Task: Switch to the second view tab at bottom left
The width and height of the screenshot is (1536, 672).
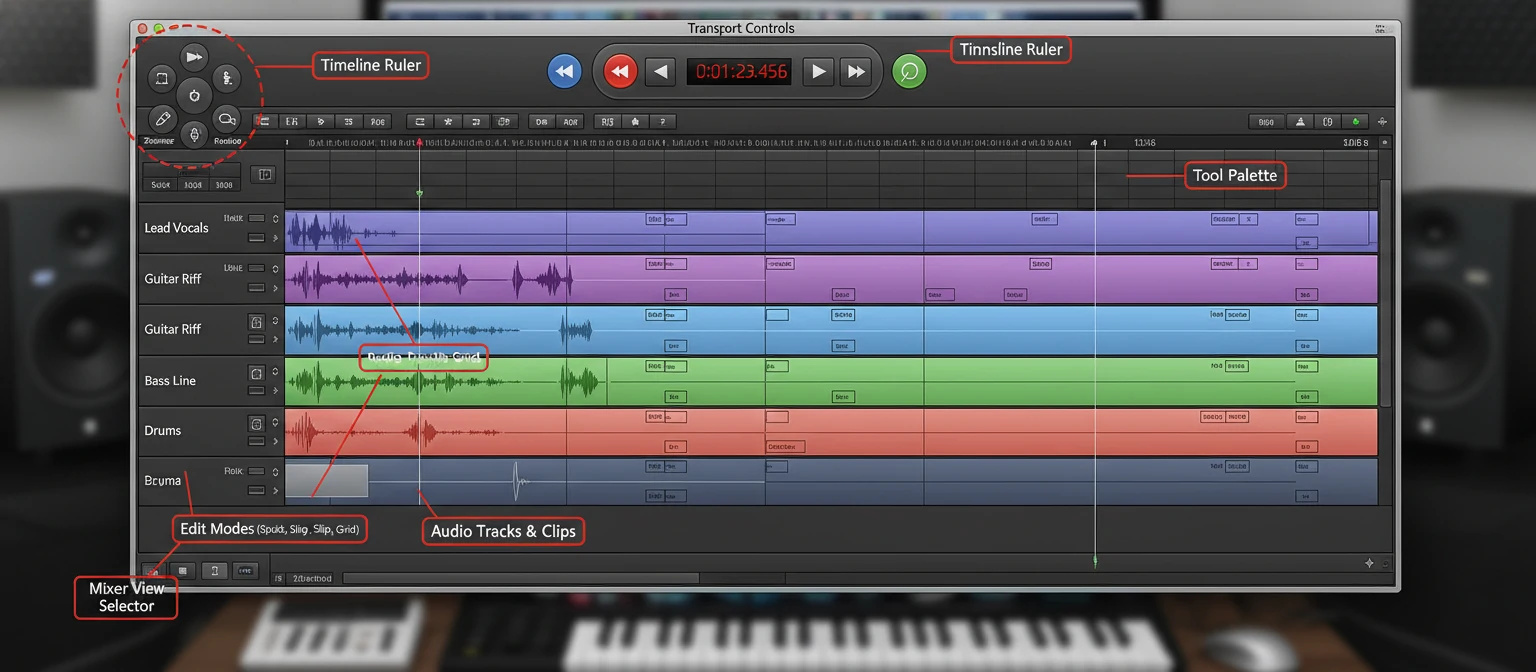Action: (x=183, y=571)
